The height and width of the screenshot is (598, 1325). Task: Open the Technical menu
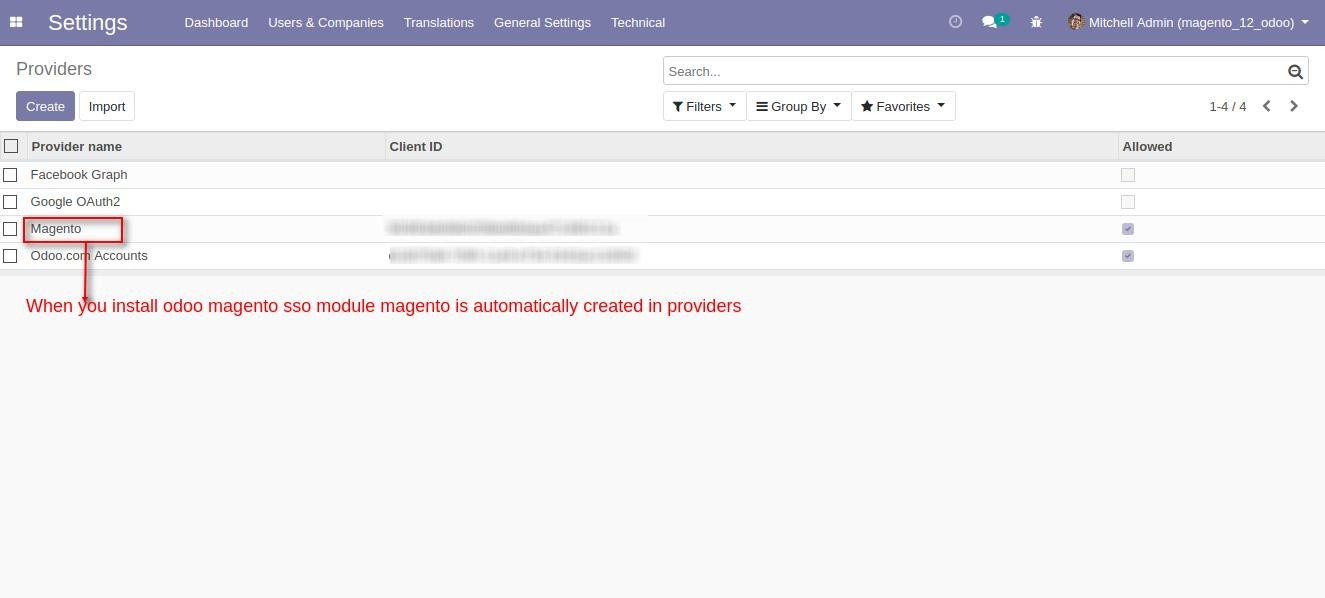point(638,22)
